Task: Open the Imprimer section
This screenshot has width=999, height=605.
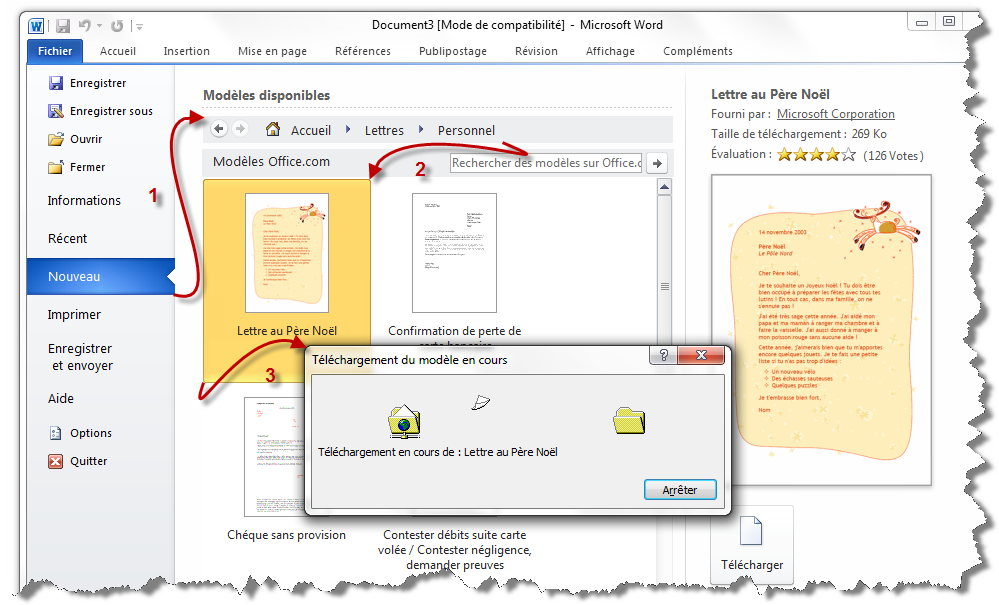Action: (74, 315)
